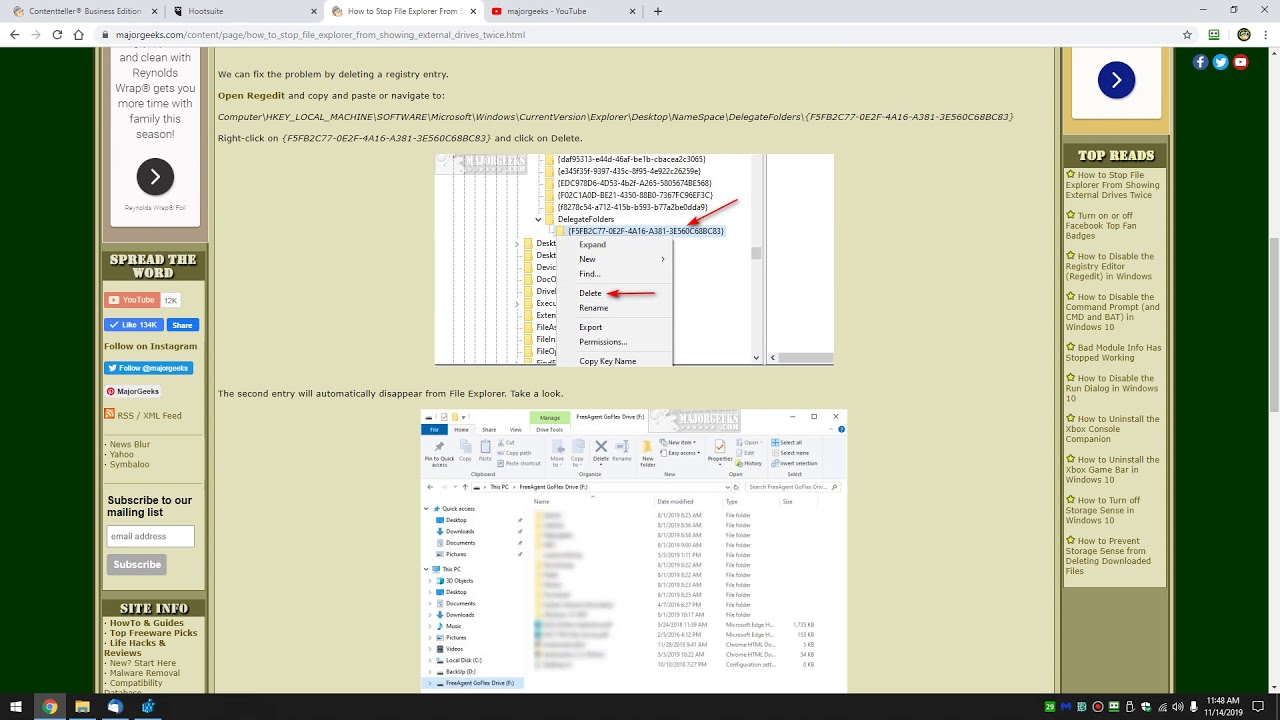The image size is (1280, 720).
Task: Open the Windows Start menu
Action: (x=17, y=707)
